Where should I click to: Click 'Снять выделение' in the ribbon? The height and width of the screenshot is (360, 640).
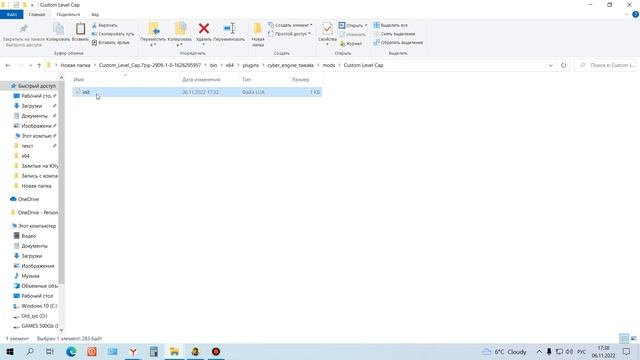click(394, 34)
